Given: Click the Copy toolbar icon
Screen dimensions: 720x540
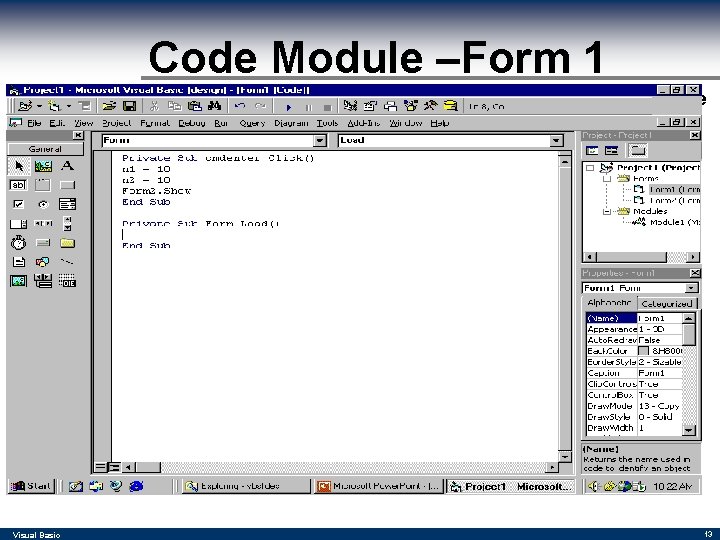Looking at the screenshot, I should pyautogui.click(x=174, y=106).
